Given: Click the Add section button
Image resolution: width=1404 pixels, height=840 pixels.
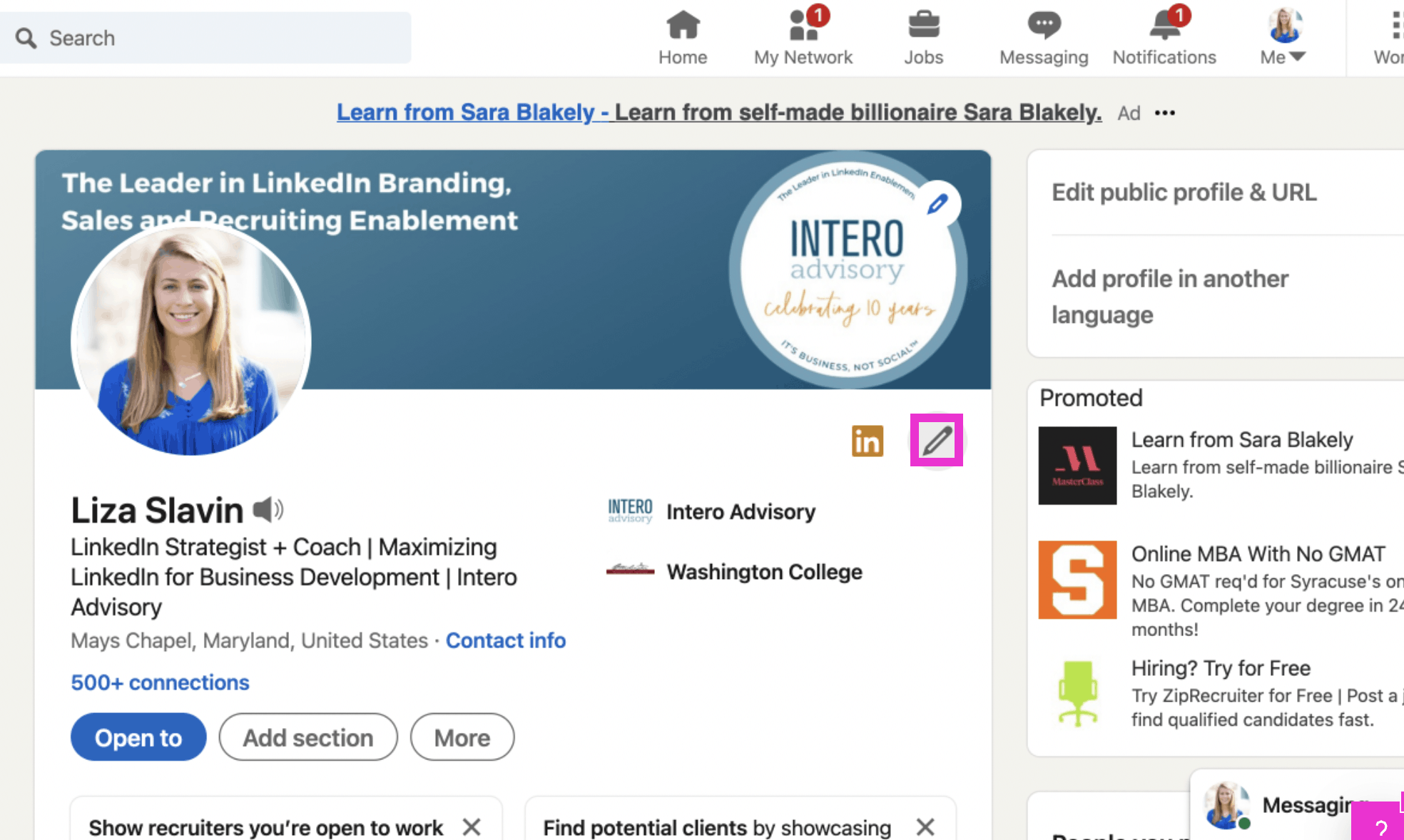Looking at the screenshot, I should click(x=307, y=737).
